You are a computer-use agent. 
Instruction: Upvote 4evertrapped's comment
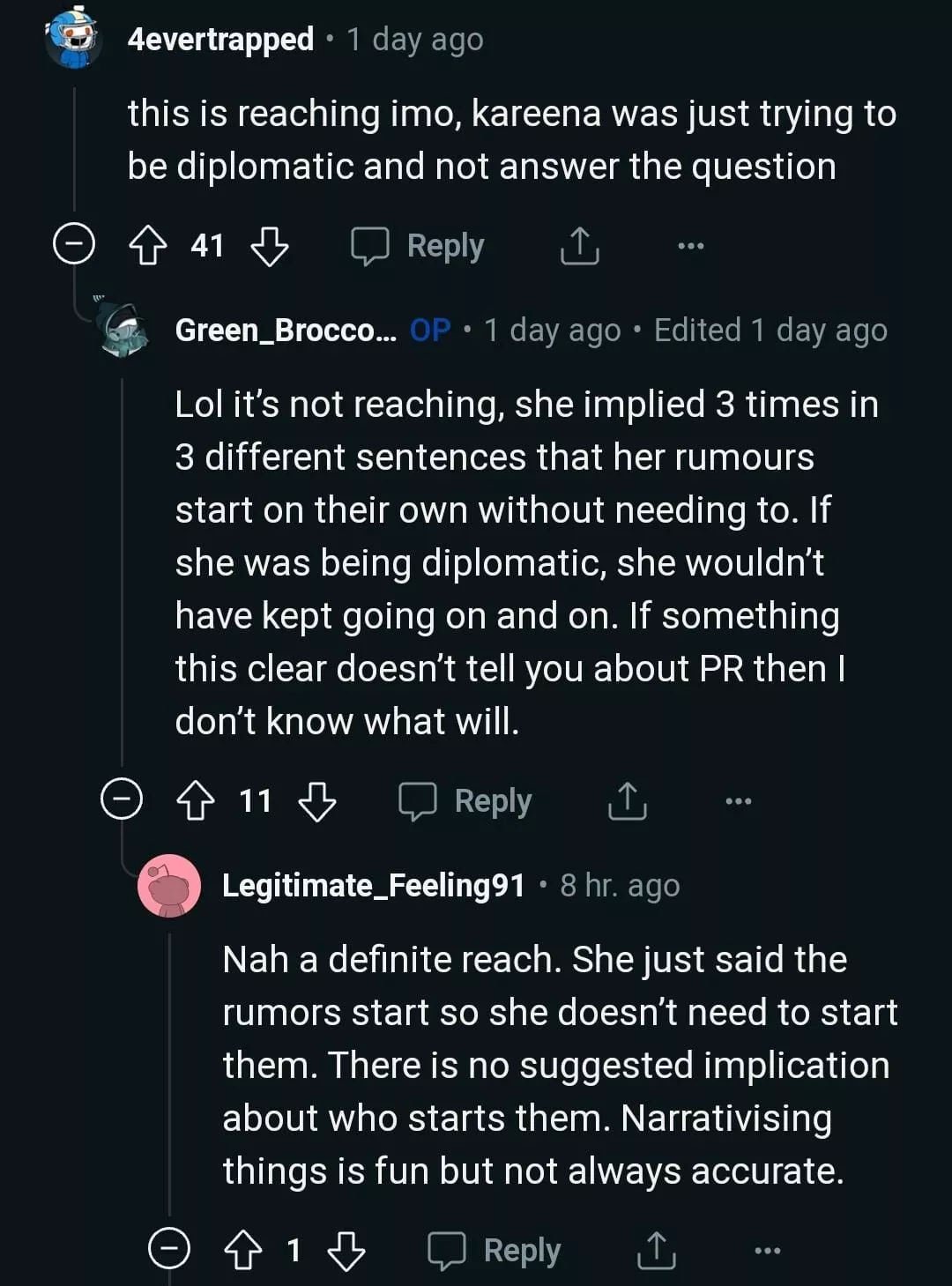tap(148, 246)
